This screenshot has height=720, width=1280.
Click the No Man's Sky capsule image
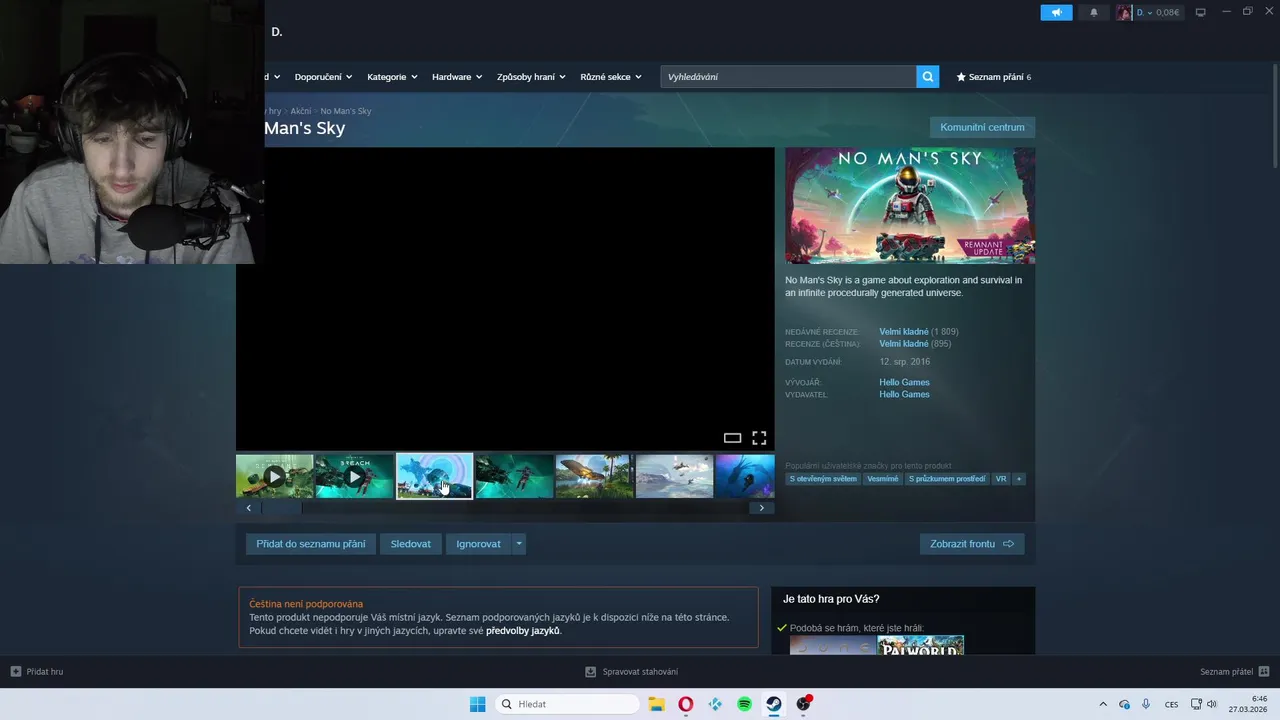coord(910,206)
